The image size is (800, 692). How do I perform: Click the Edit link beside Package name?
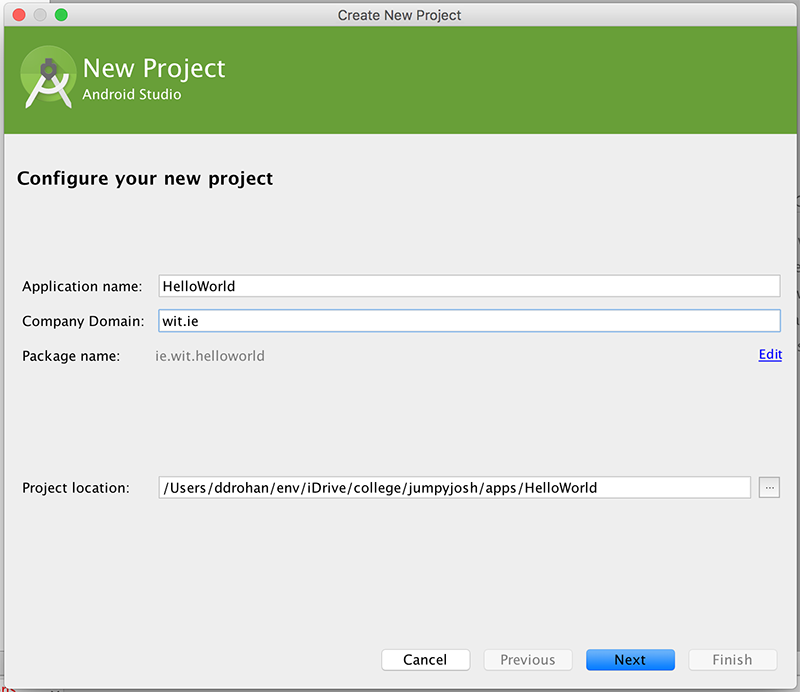(769, 355)
